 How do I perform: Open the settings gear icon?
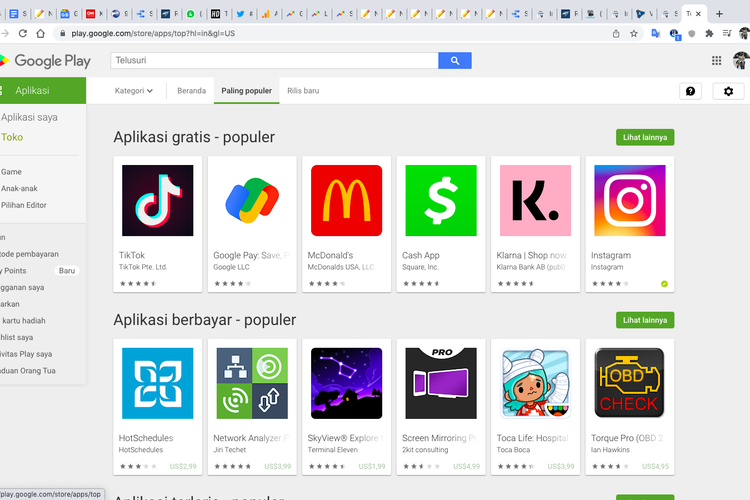pos(728,91)
